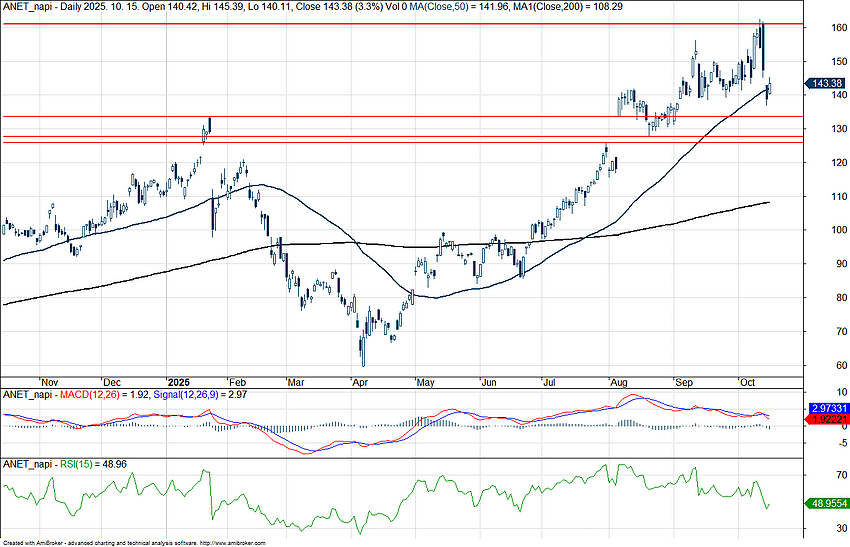Viewport: 850px width, 547px height.
Task: Click the Apr month label on date axis
Action: coord(357,383)
